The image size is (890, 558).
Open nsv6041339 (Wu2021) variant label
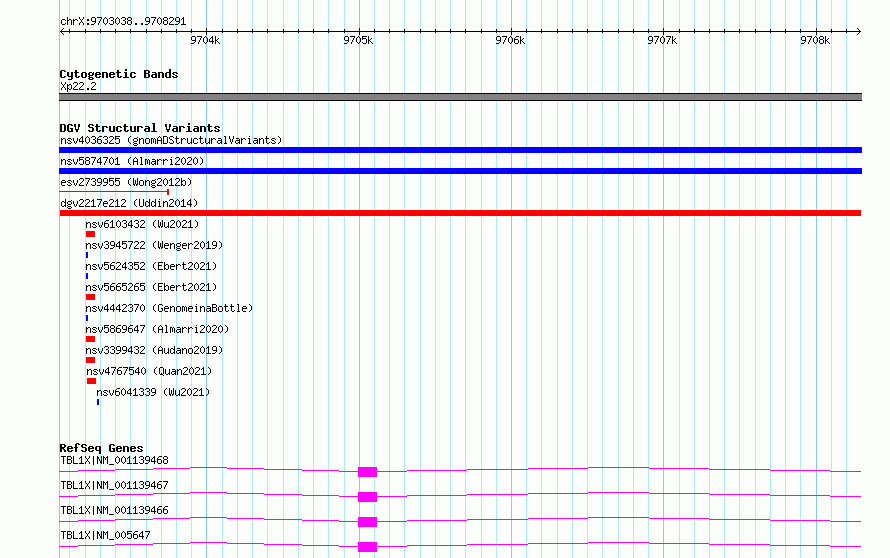pyautogui.click(x=153, y=392)
